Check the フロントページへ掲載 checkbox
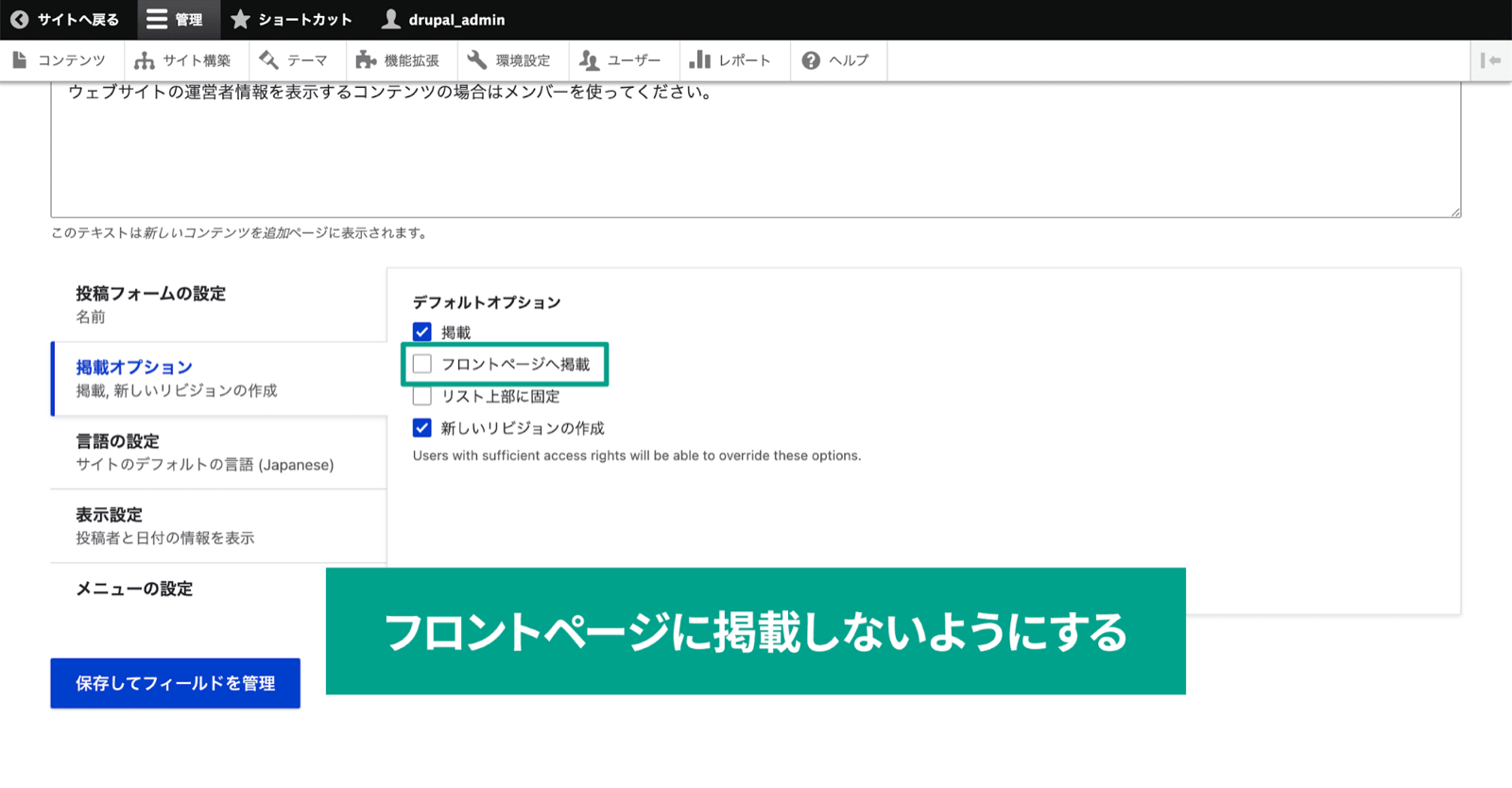Image resolution: width=1512 pixels, height=788 pixels. point(422,364)
